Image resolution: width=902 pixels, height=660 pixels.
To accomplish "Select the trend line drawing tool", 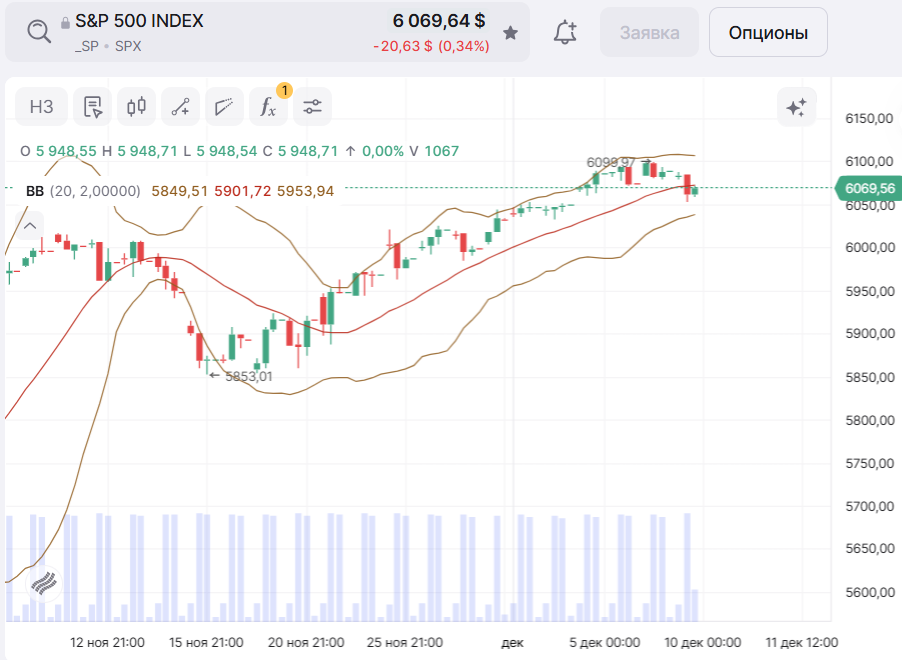I will [181, 106].
